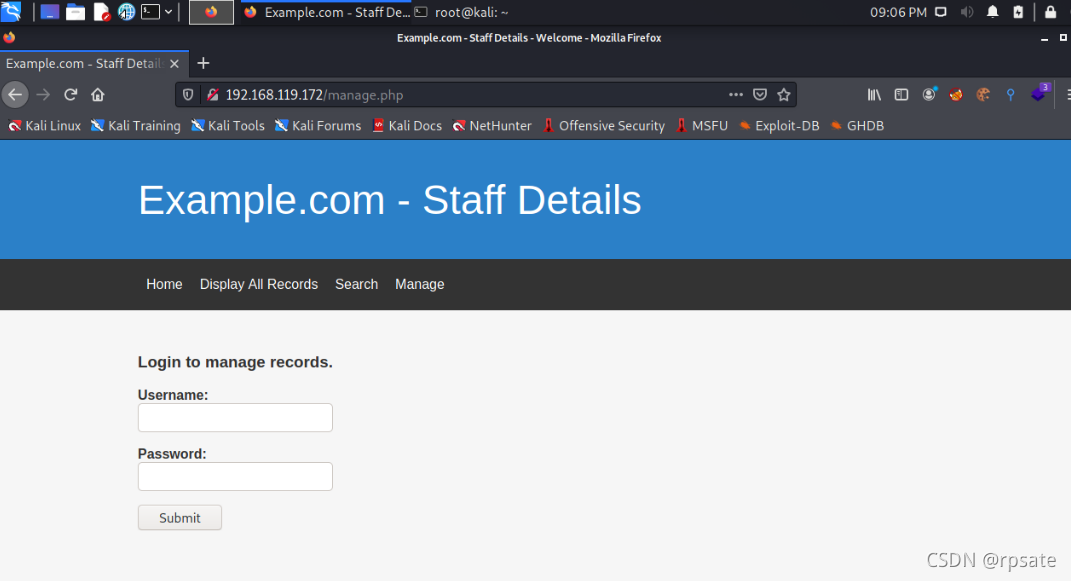Viewport: 1071px width, 581px height.
Task: Switch to root@kali terminal window in taskbar
Action: pos(462,12)
